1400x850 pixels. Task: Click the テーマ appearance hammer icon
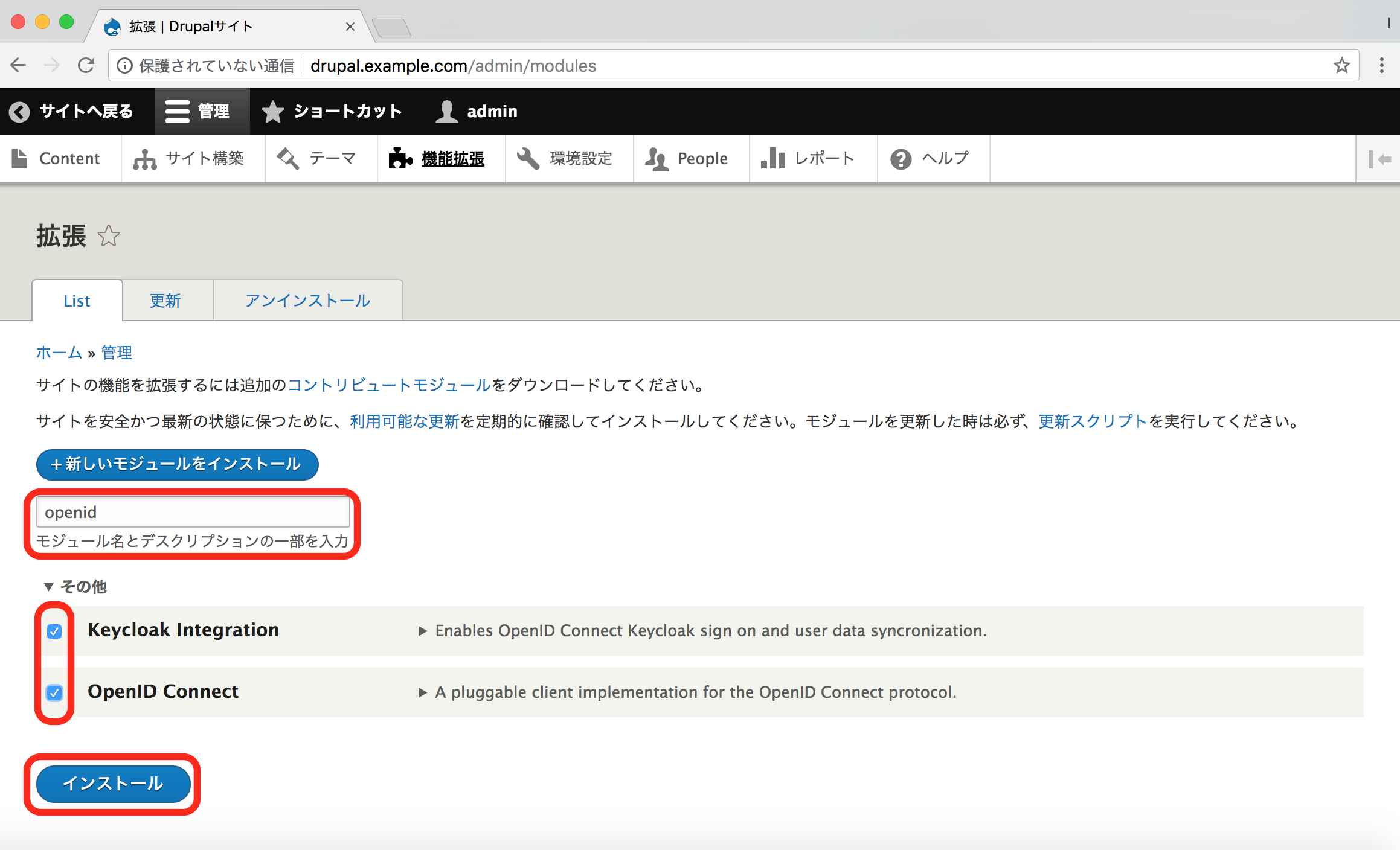(288, 159)
